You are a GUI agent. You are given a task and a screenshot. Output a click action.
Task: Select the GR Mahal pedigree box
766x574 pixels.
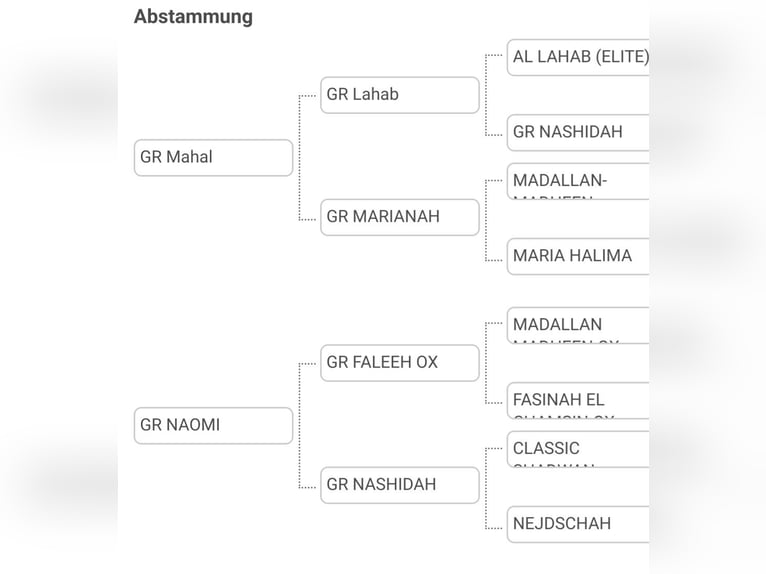click(213, 157)
